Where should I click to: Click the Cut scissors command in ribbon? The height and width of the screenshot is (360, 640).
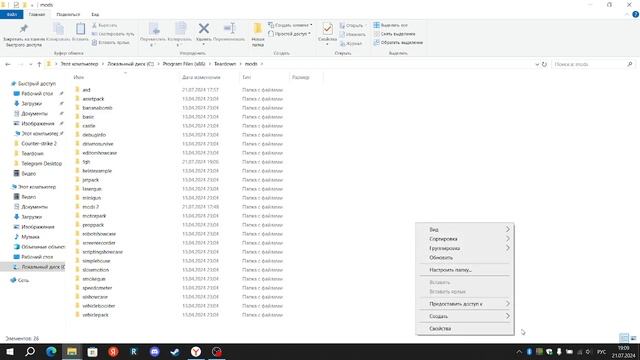tap(105, 25)
